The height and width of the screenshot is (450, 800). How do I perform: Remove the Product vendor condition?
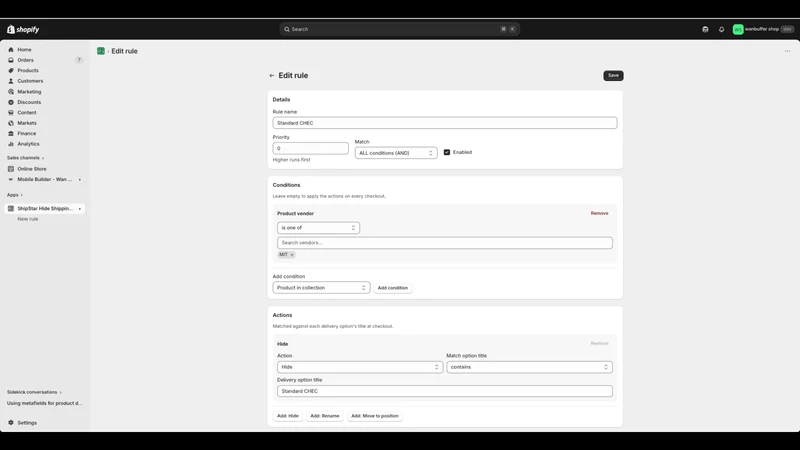click(x=599, y=213)
